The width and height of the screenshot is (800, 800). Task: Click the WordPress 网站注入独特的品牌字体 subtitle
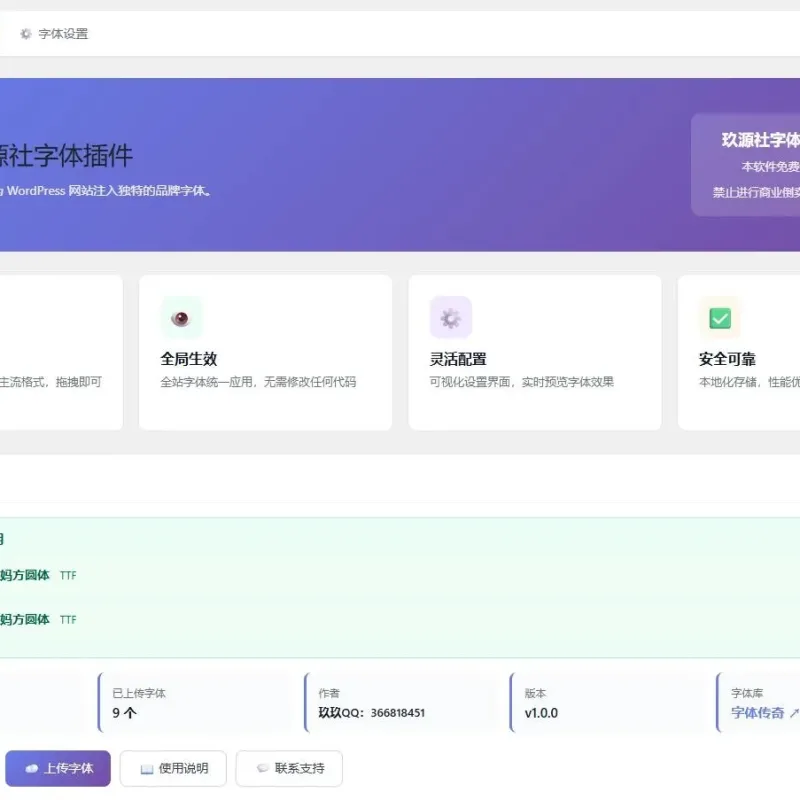coord(106,191)
